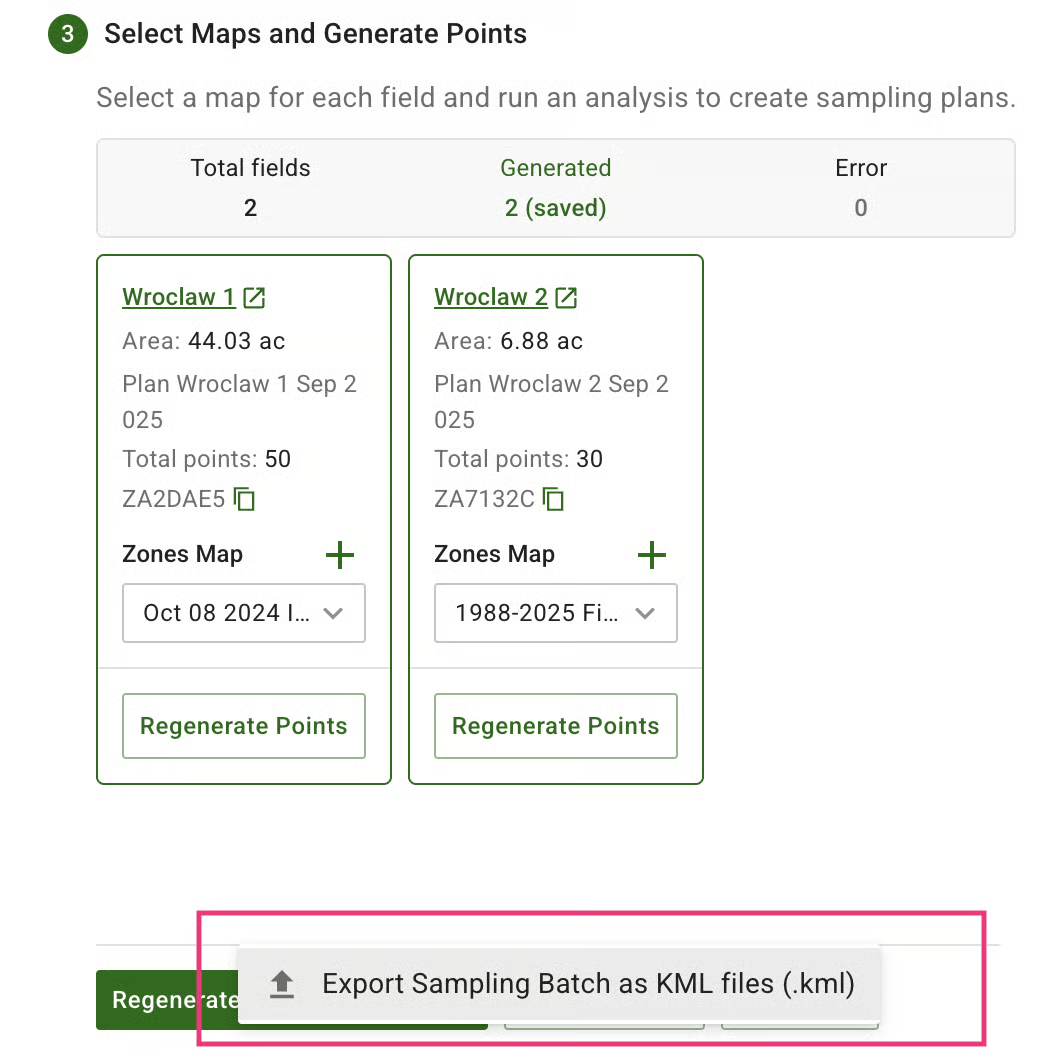Open the Wroclaw 1 field link
The width and height of the screenshot is (1042, 1052).
177,296
